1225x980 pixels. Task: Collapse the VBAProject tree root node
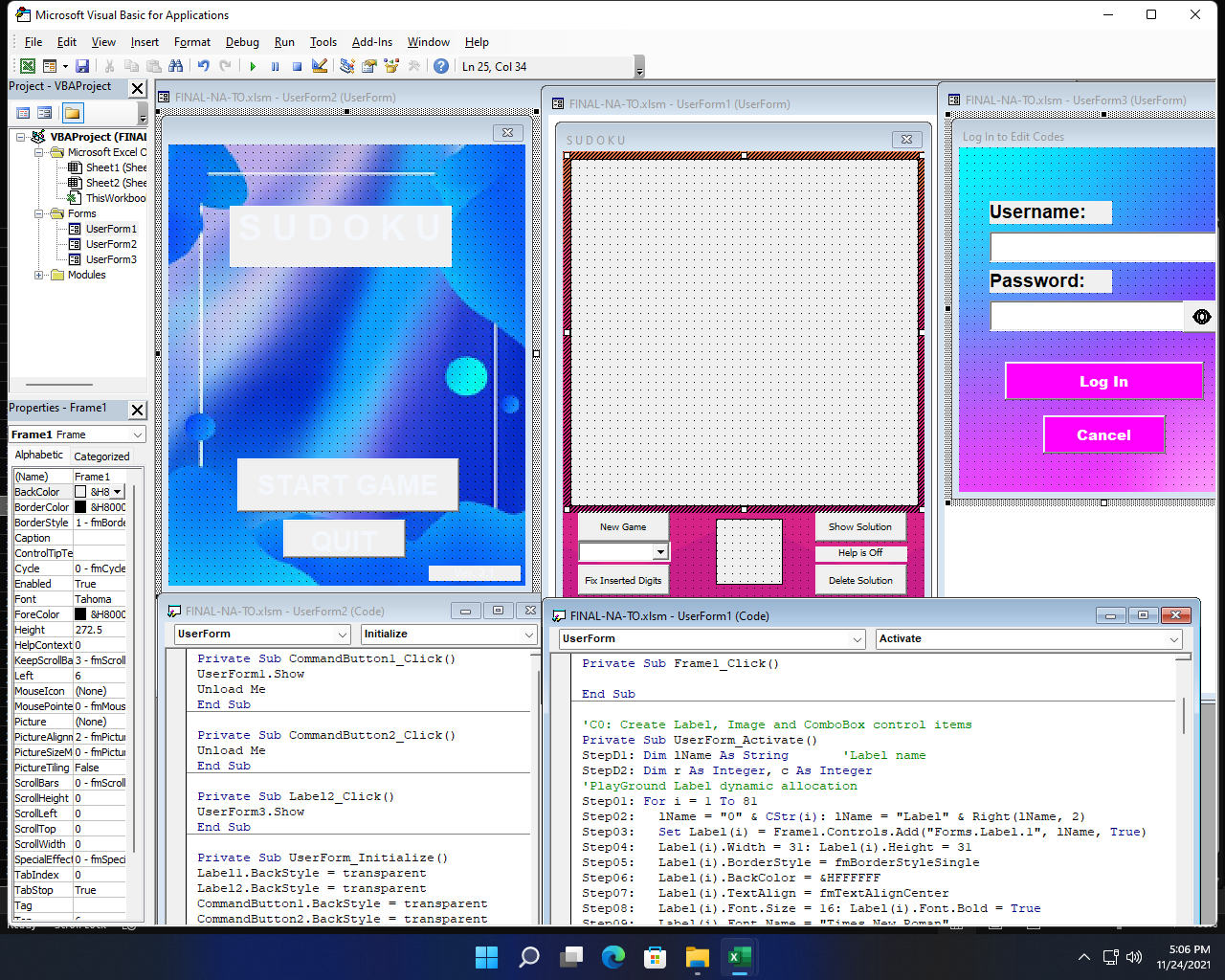(x=21, y=137)
